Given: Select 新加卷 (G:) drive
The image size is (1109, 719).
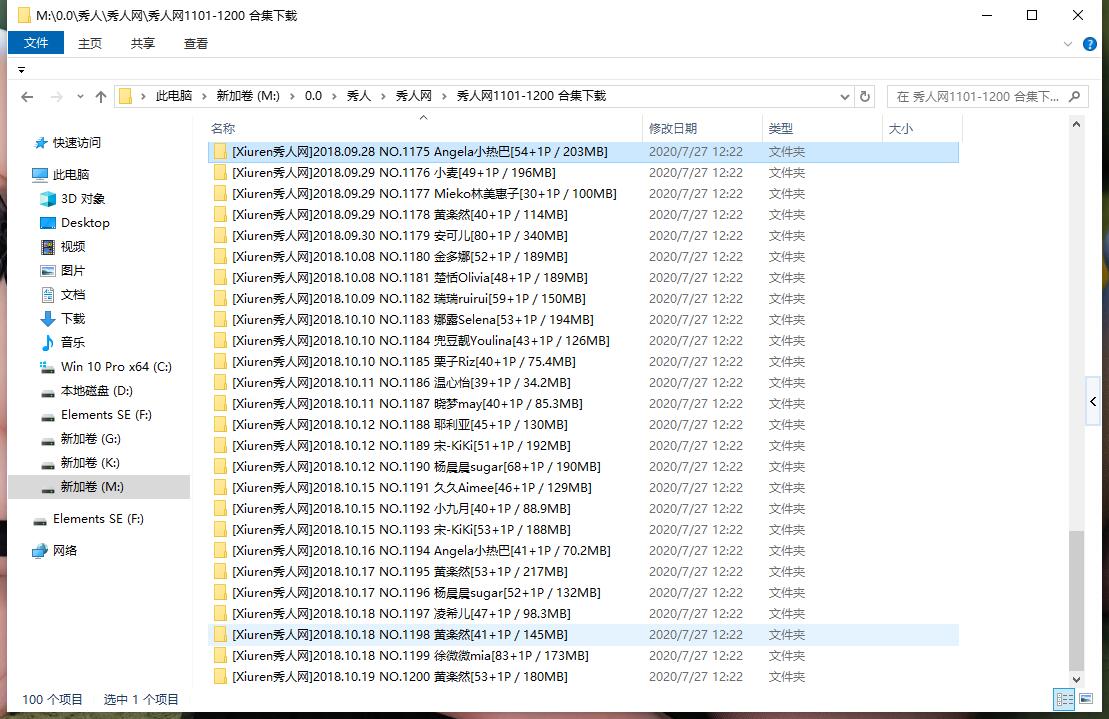Looking at the screenshot, I should pyautogui.click(x=81, y=439).
